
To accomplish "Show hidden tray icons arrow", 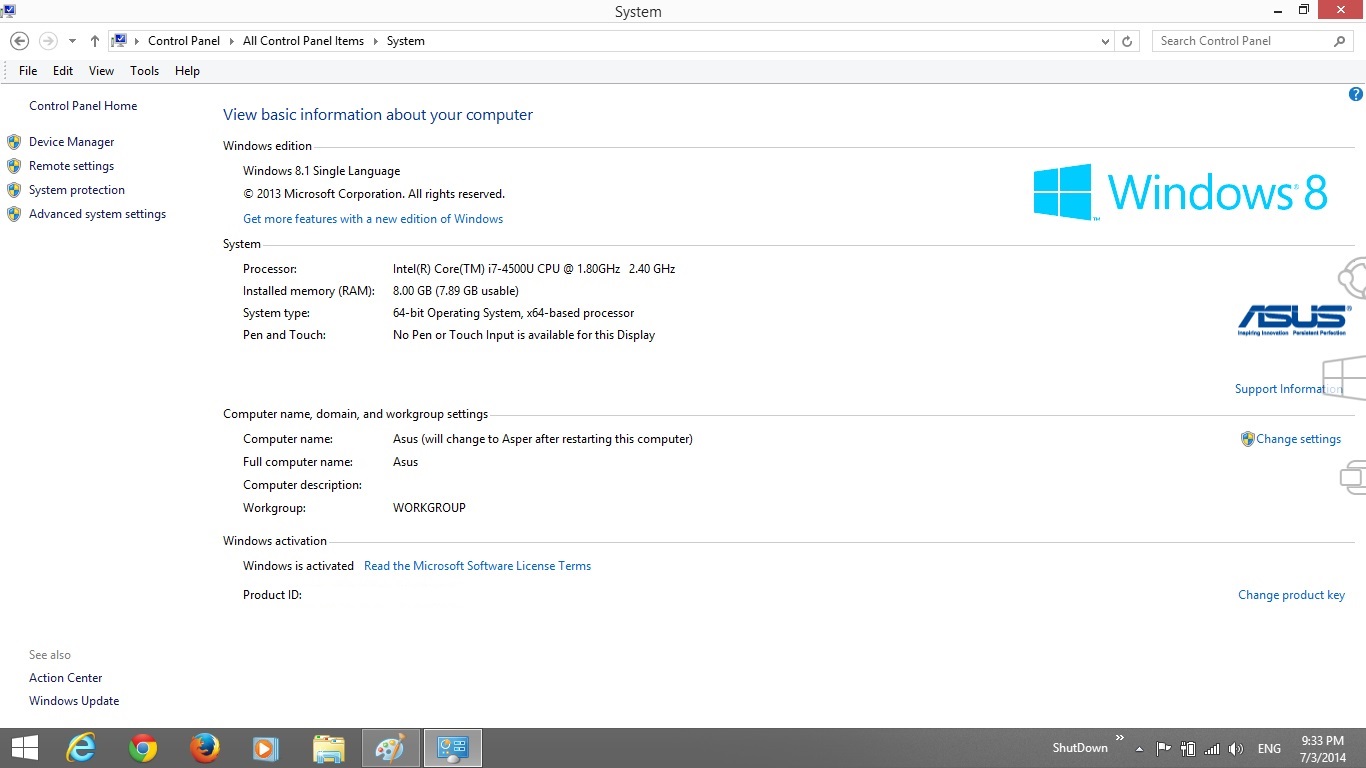I will pyautogui.click(x=1139, y=748).
